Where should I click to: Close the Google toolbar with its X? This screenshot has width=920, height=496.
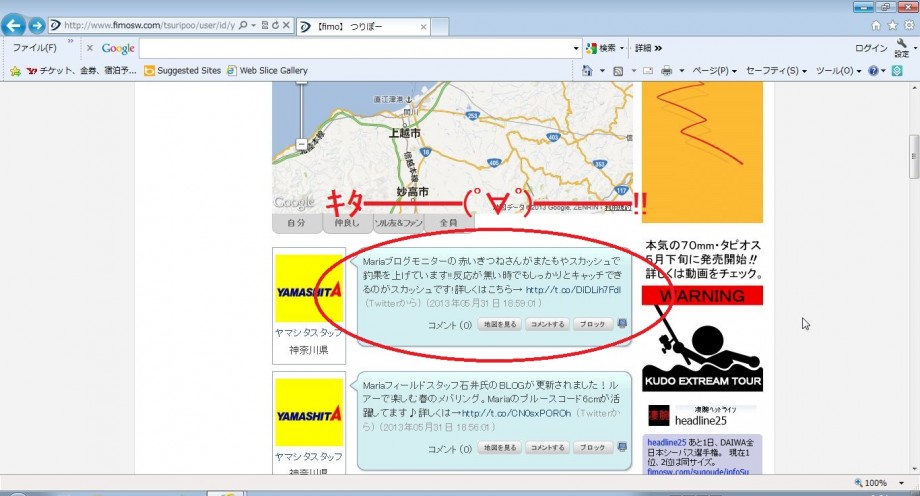pos(90,48)
